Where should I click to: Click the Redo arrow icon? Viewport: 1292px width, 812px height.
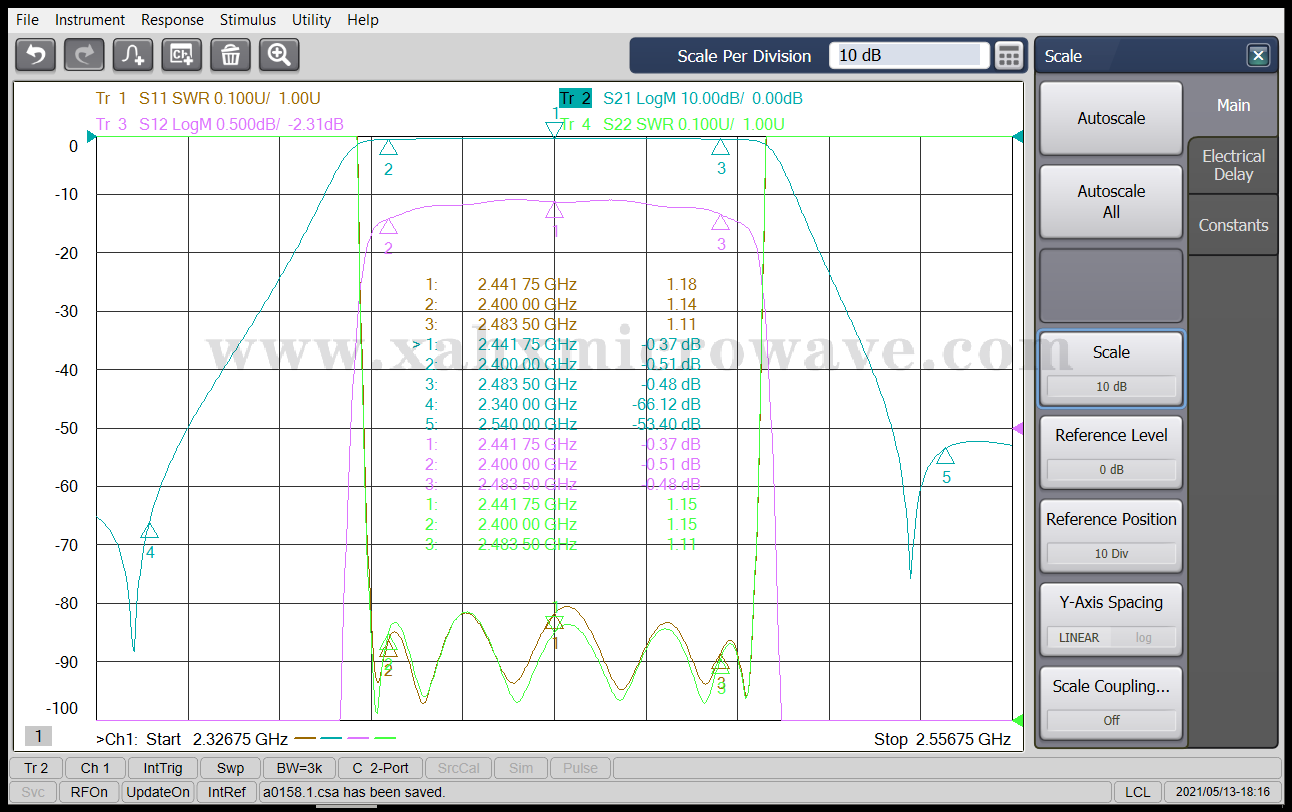(x=84, y=55)
